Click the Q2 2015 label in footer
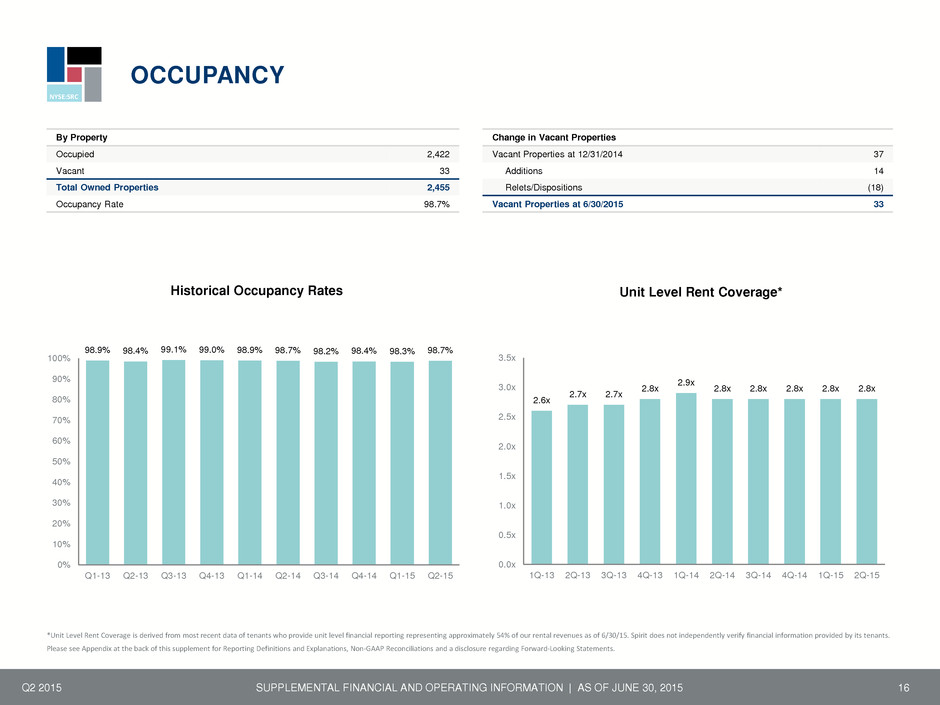The image size is (940, 705). (x=41, y=688)
